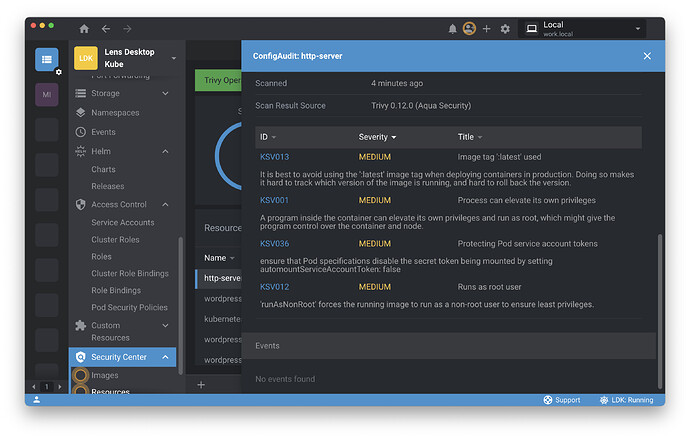Close the ConfigAudit details panel
690x438 pixels.
click(647, 56)
